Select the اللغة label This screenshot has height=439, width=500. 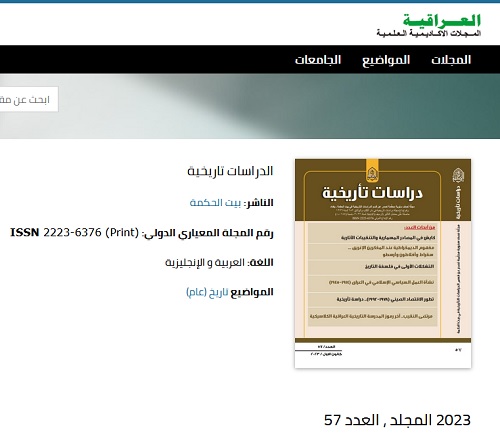click(x=260, y=263)
